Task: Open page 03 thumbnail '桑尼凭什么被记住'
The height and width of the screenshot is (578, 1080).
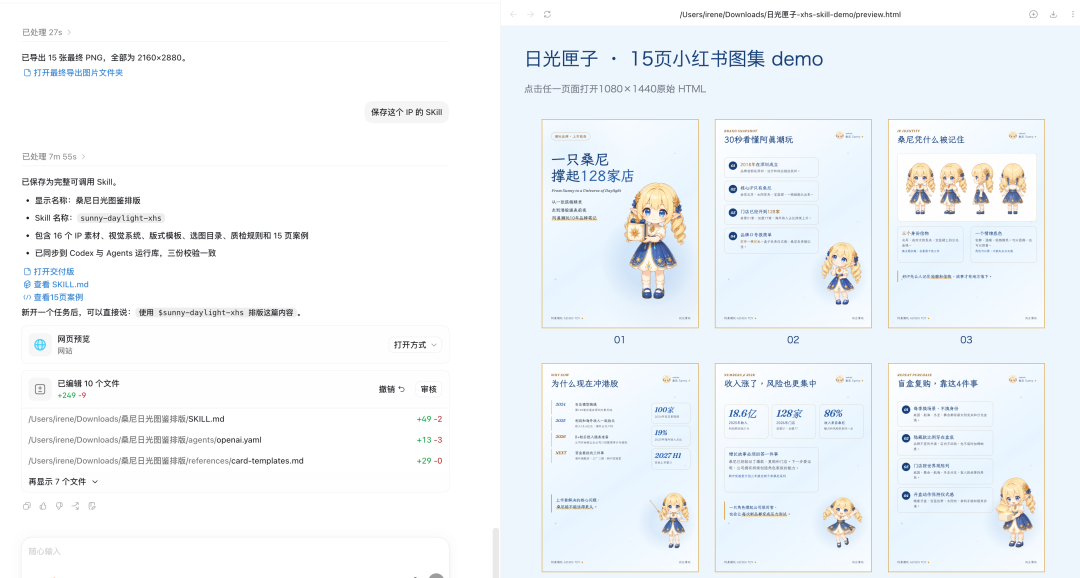Action: tap(966, 223)
